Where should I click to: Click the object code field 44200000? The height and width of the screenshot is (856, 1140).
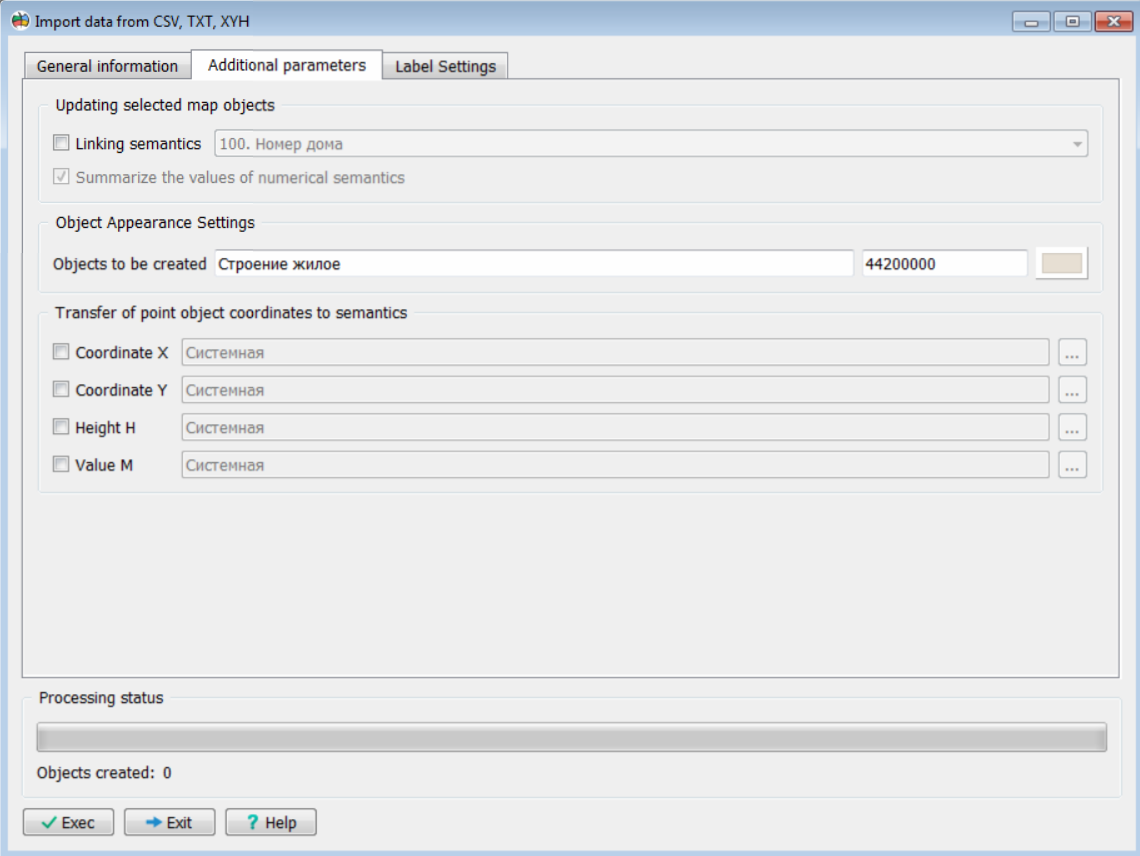pos(944,265)
